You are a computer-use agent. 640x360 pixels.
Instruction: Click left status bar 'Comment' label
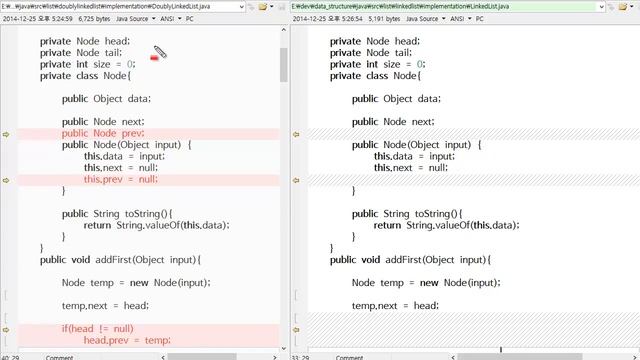coord(59,357)
